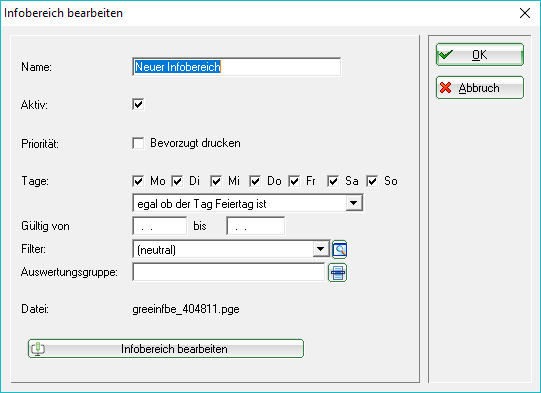Click the Infobereich bearbeiten button
Image resolution: width=541 pixels, height=393 pixels.
coord(166,348)
